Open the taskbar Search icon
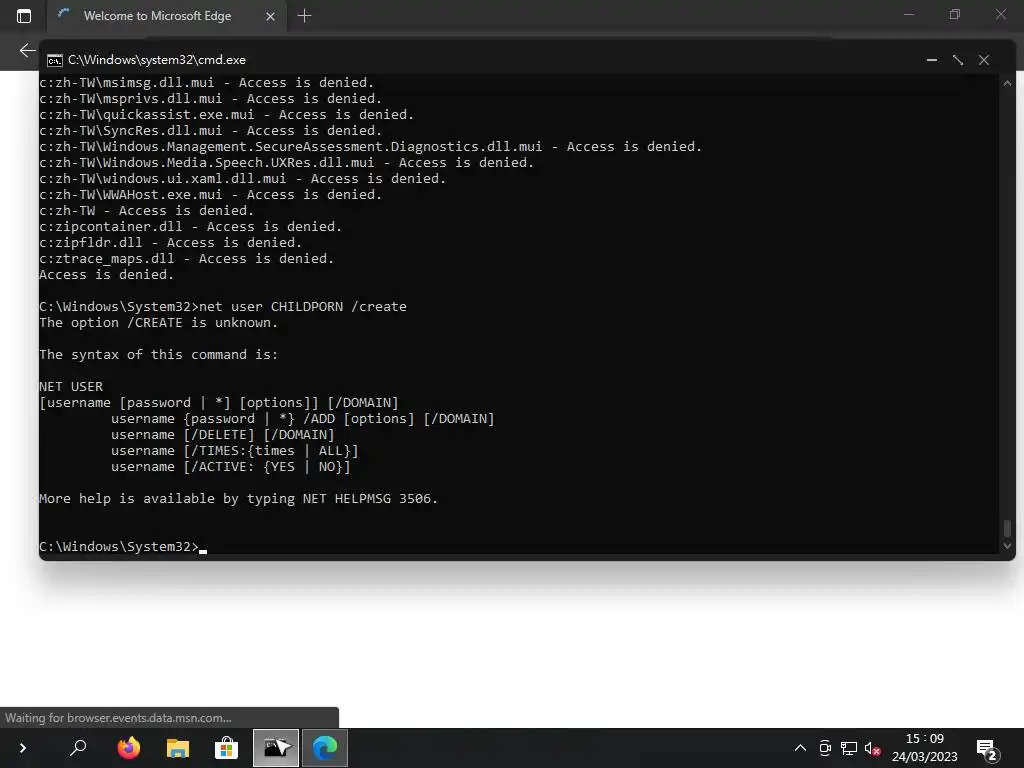1024x768 pixels. pyautogui.click(x=78, y=748)
